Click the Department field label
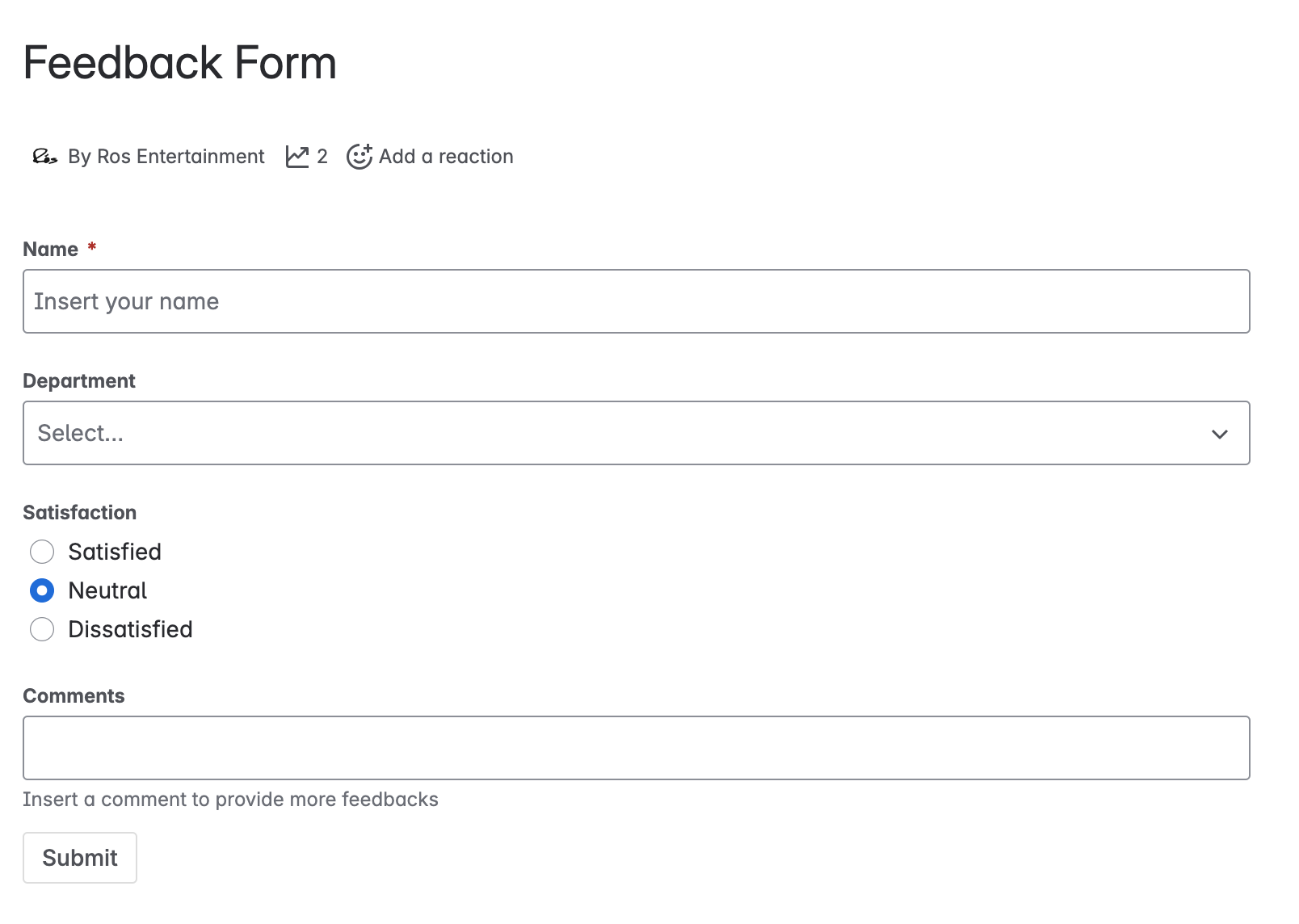The width and height of the screenshot is (1299, 924). pos(79,380)
